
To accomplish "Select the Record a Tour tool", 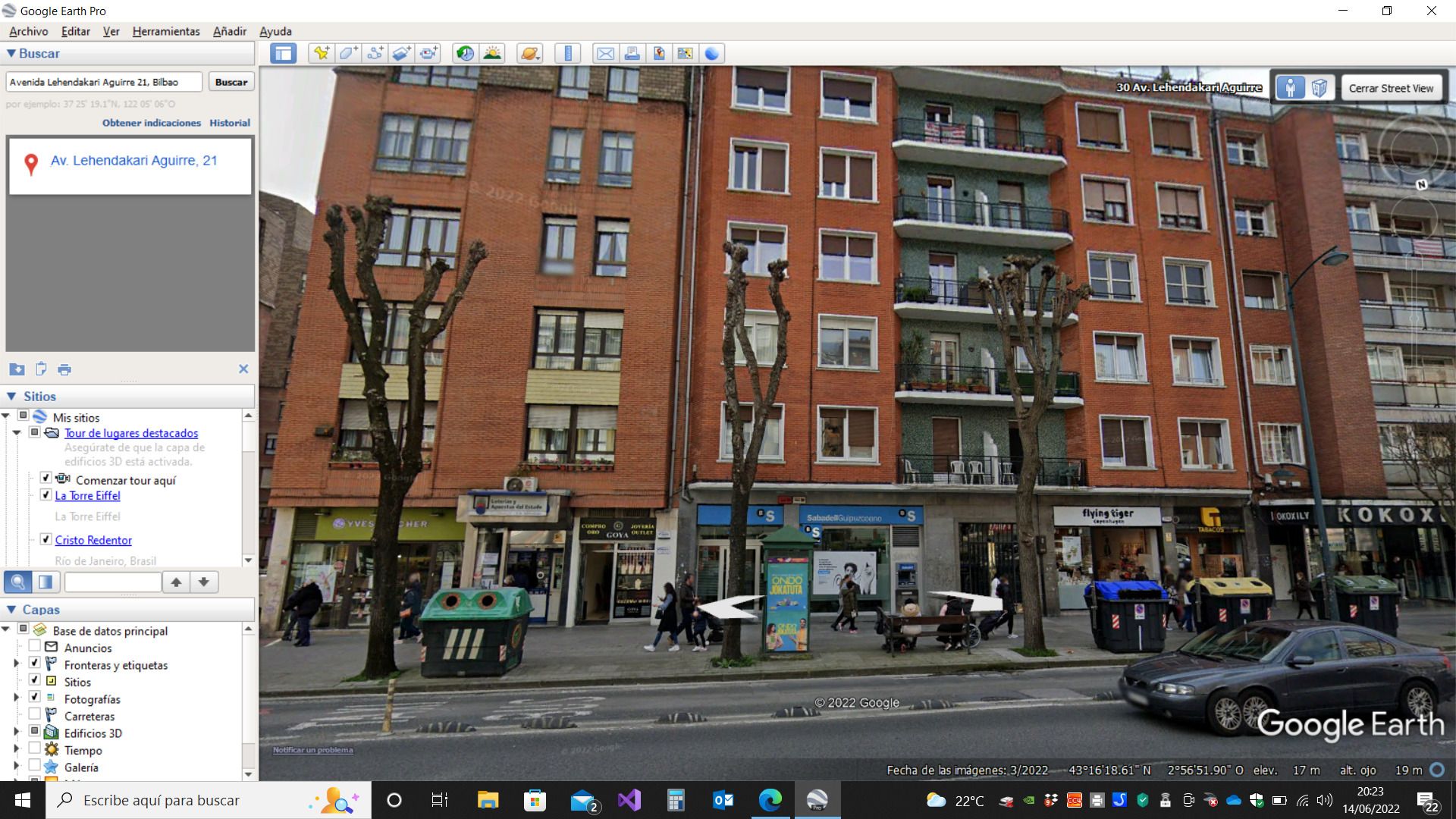I will [428, 53].
